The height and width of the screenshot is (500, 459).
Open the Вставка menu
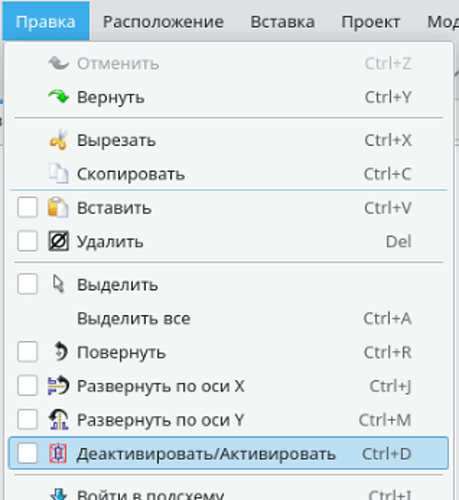(282, 22)
